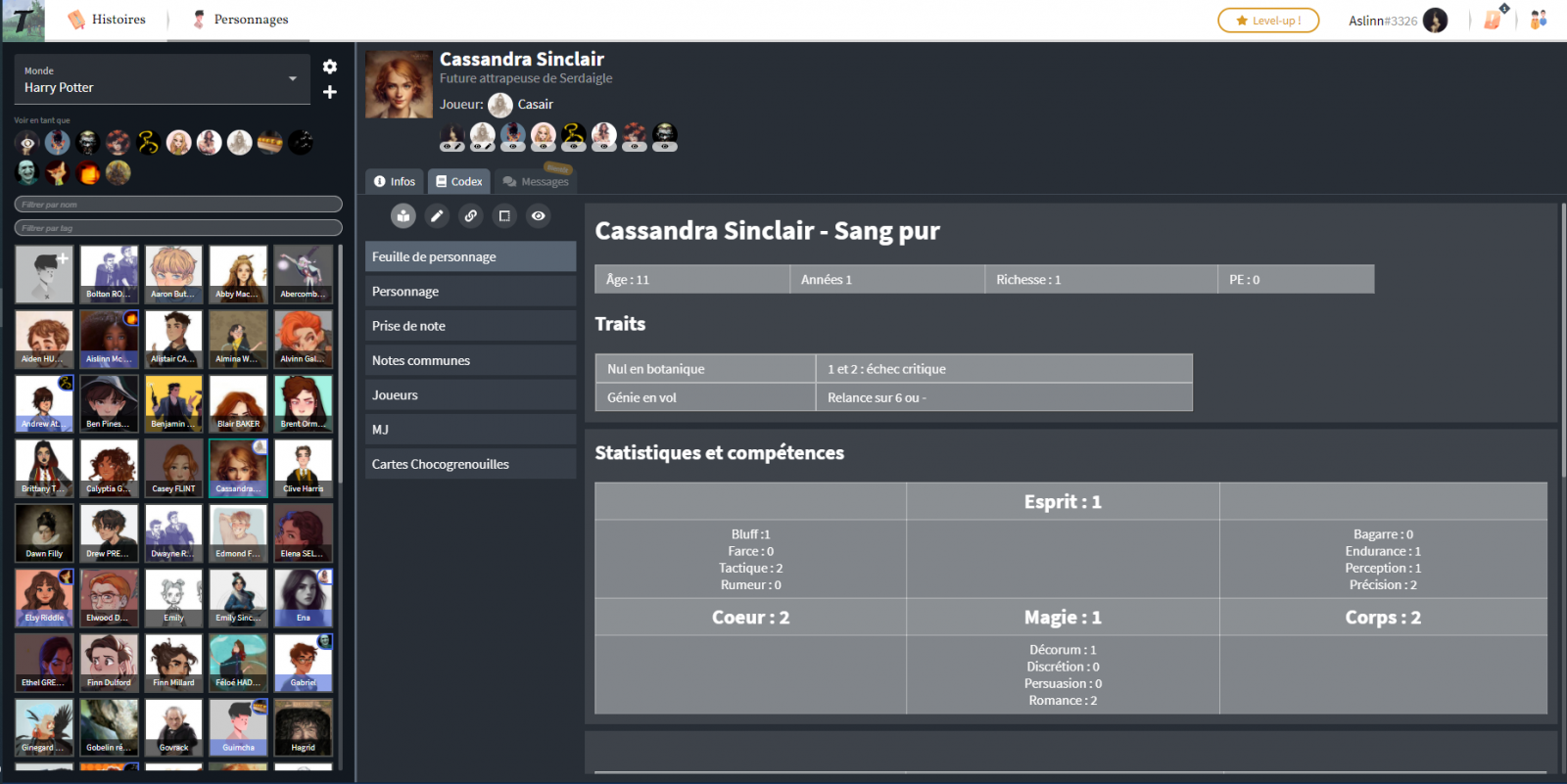Viewport: 1567px width, 784px height.
Task: Open the Personnages top menu
Action: [240, 20]
